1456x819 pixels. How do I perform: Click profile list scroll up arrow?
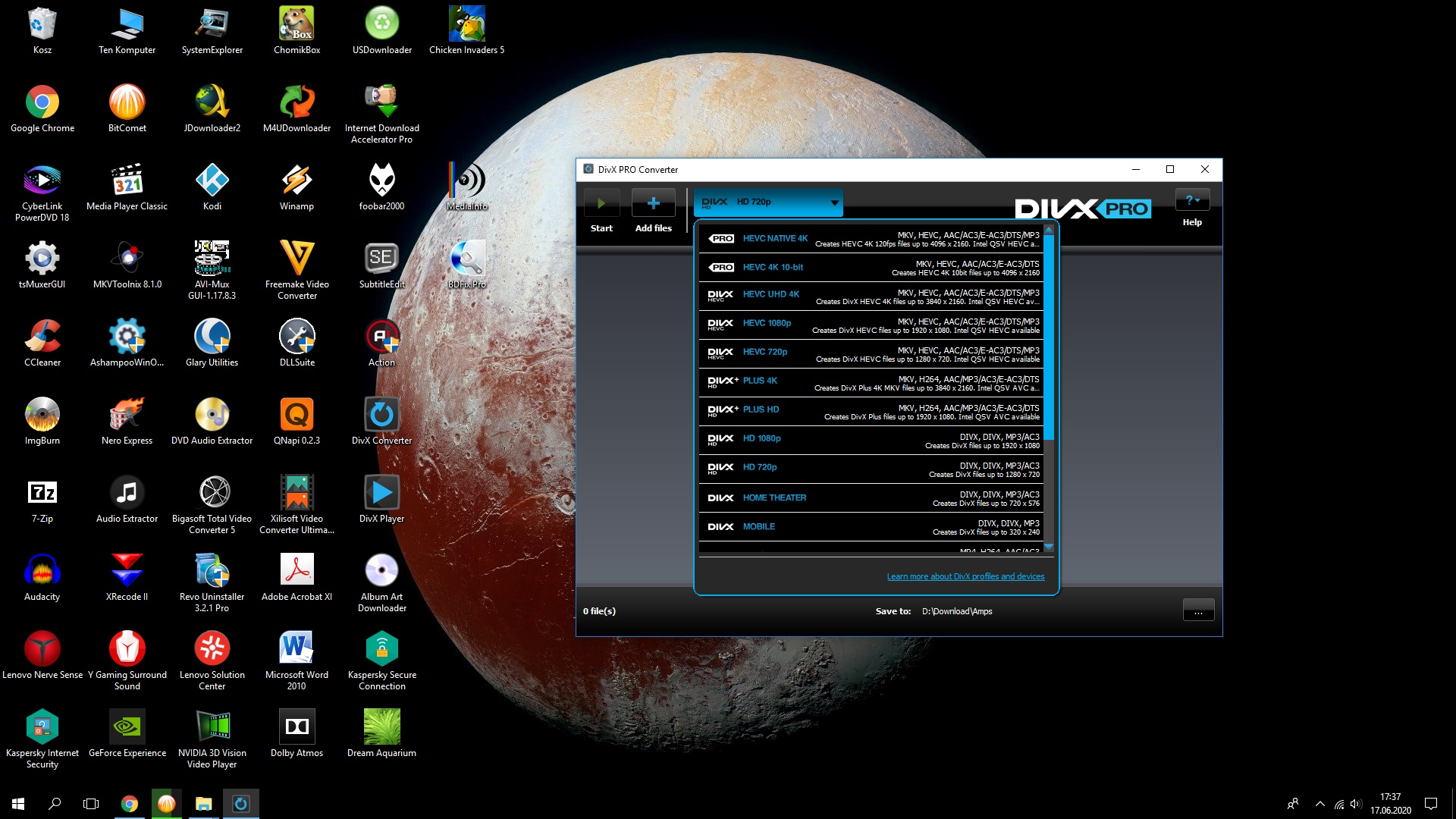1049,230
